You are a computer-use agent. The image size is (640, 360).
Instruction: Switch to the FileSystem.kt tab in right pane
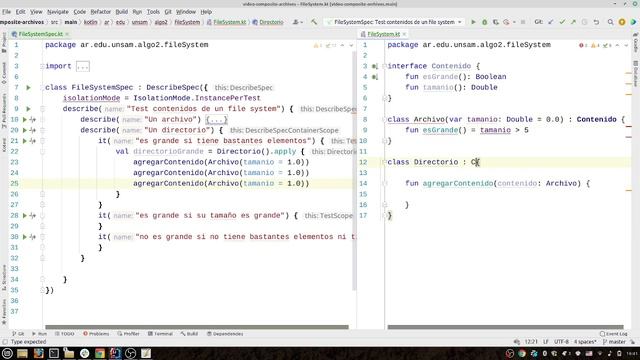click(383, 34)
